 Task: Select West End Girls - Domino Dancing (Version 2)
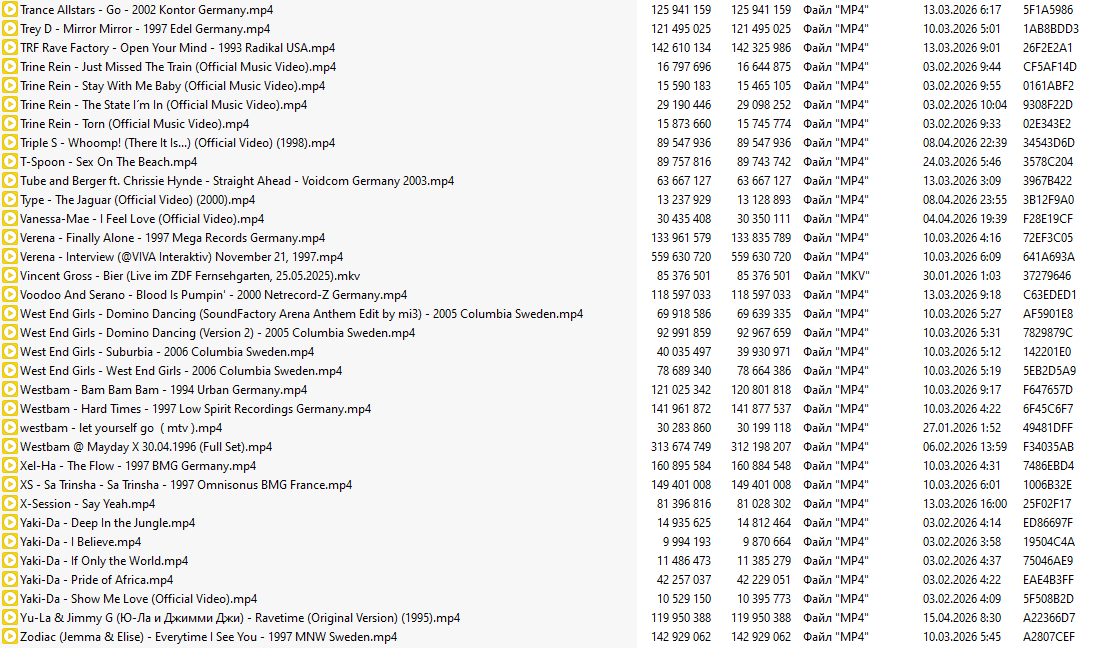tap(217, 333)
